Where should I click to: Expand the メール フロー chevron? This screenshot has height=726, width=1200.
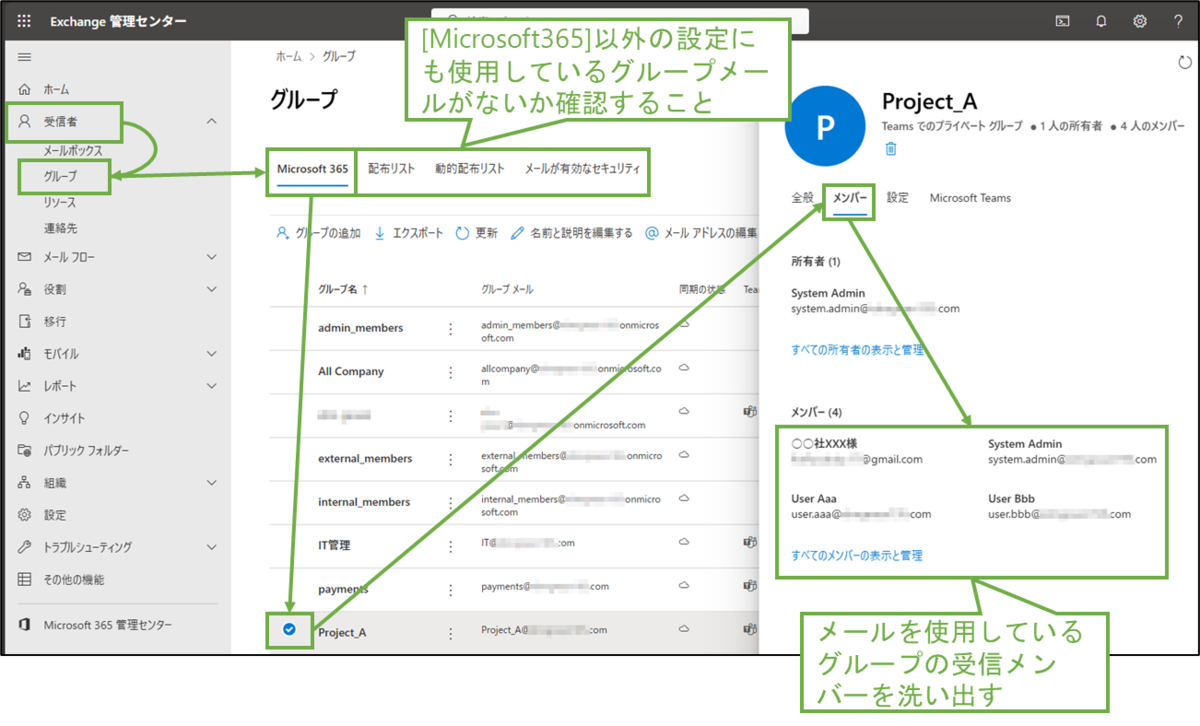click(x=211, y=257)
